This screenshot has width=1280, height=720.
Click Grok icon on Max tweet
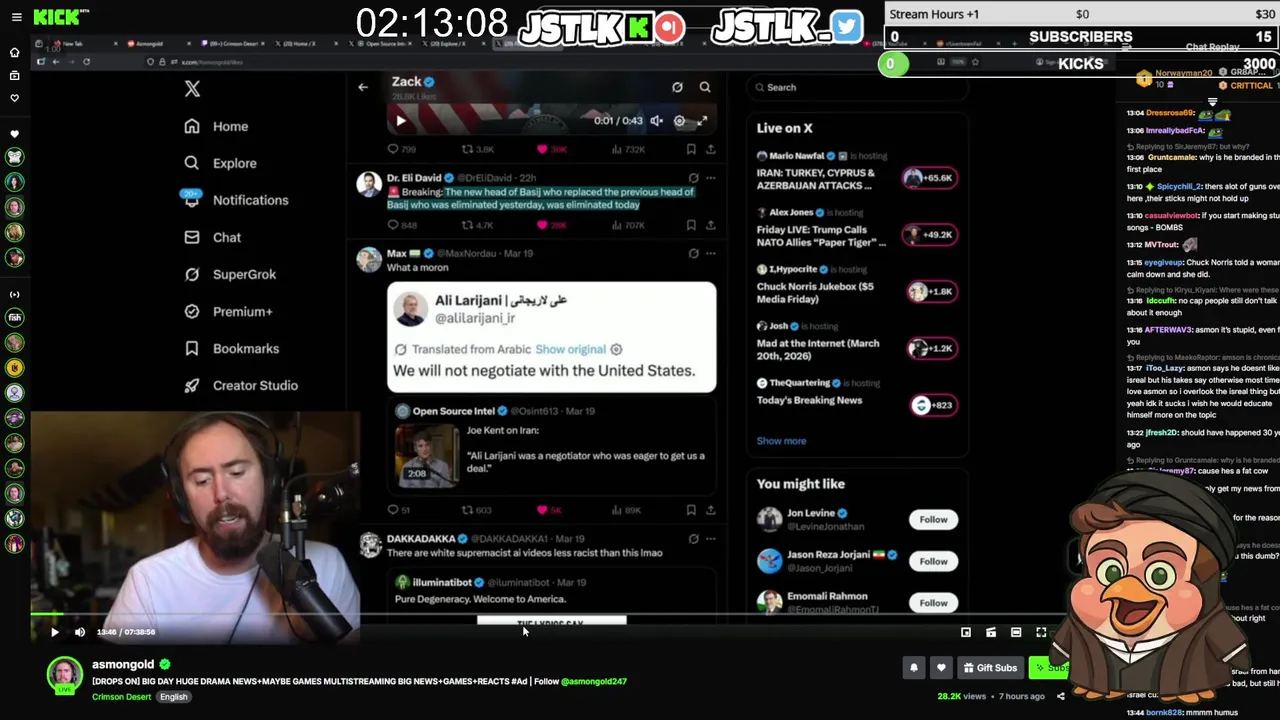click(x=693, y=253)
